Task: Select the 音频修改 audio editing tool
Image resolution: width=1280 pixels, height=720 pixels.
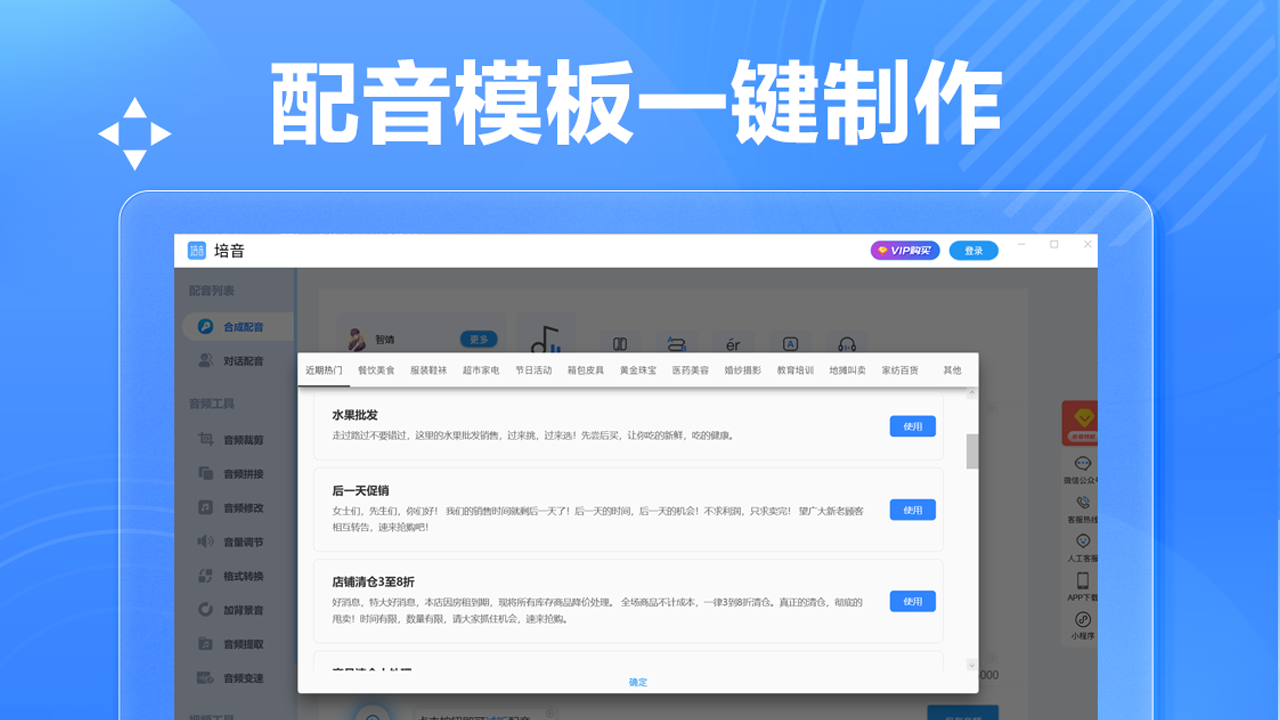Action: click(243, 508)
